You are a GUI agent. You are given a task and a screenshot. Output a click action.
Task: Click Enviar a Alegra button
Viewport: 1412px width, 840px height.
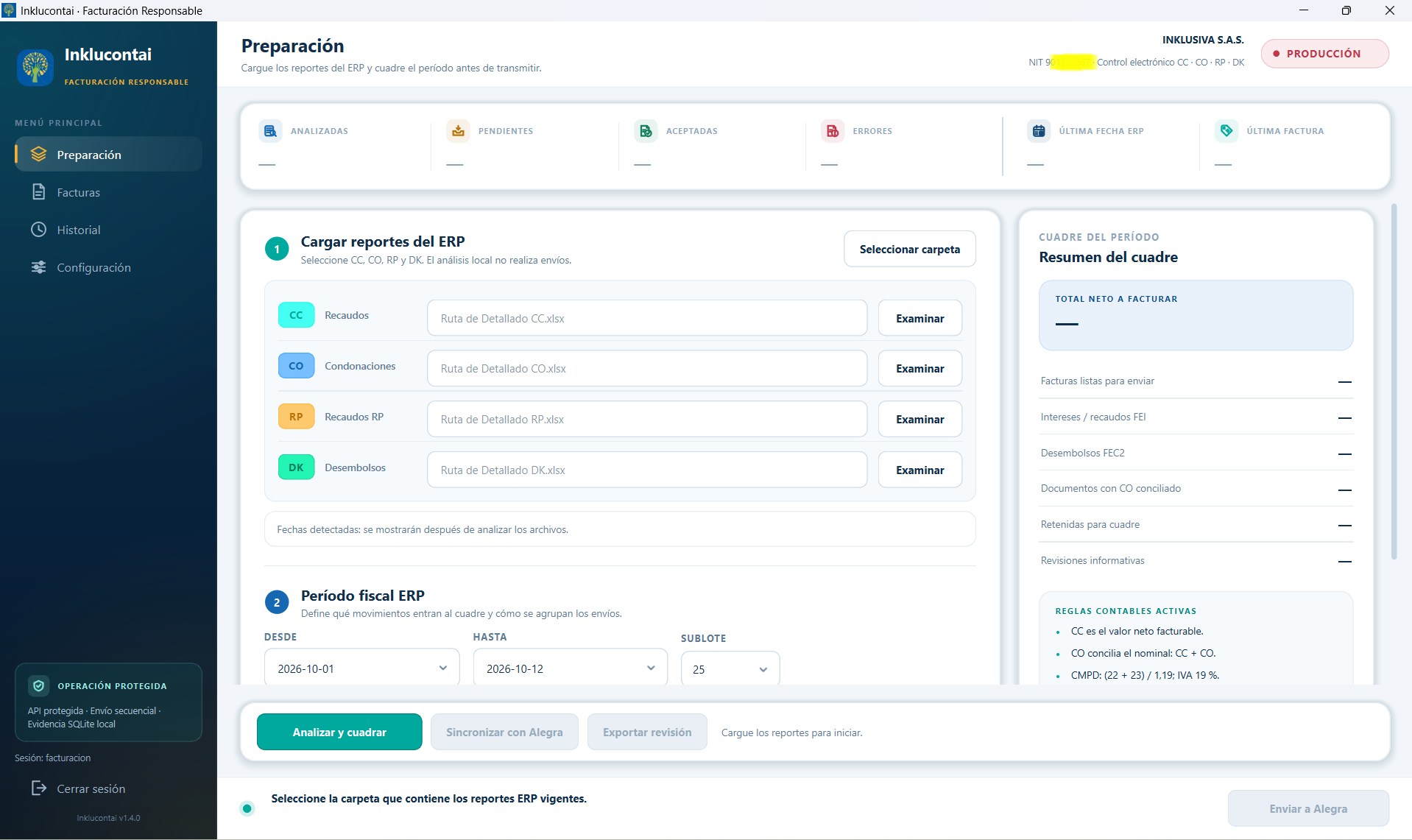(x=1308, y=808)
